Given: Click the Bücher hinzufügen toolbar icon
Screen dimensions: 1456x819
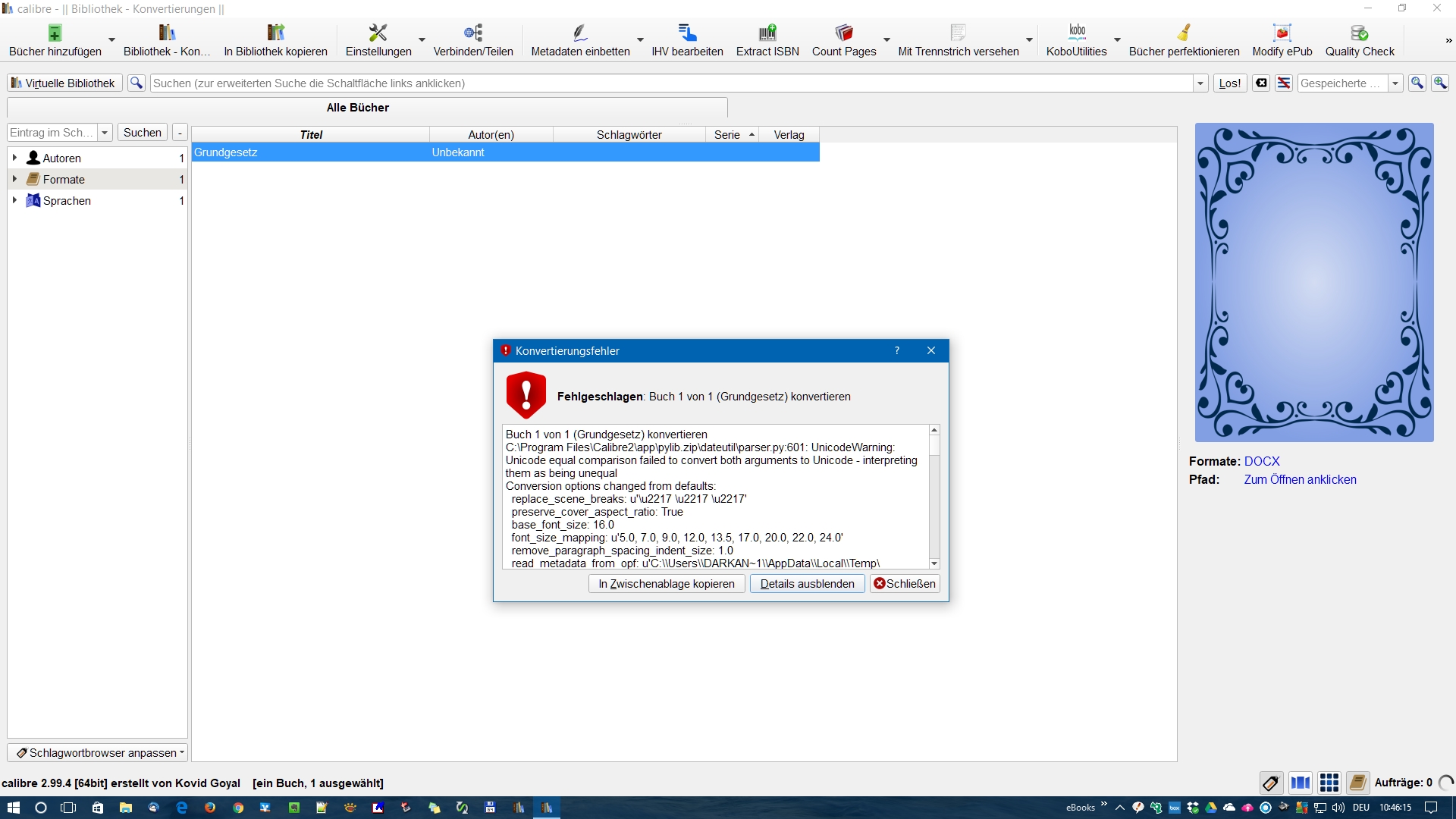Looking at the screenshot, I should [55, 33].
